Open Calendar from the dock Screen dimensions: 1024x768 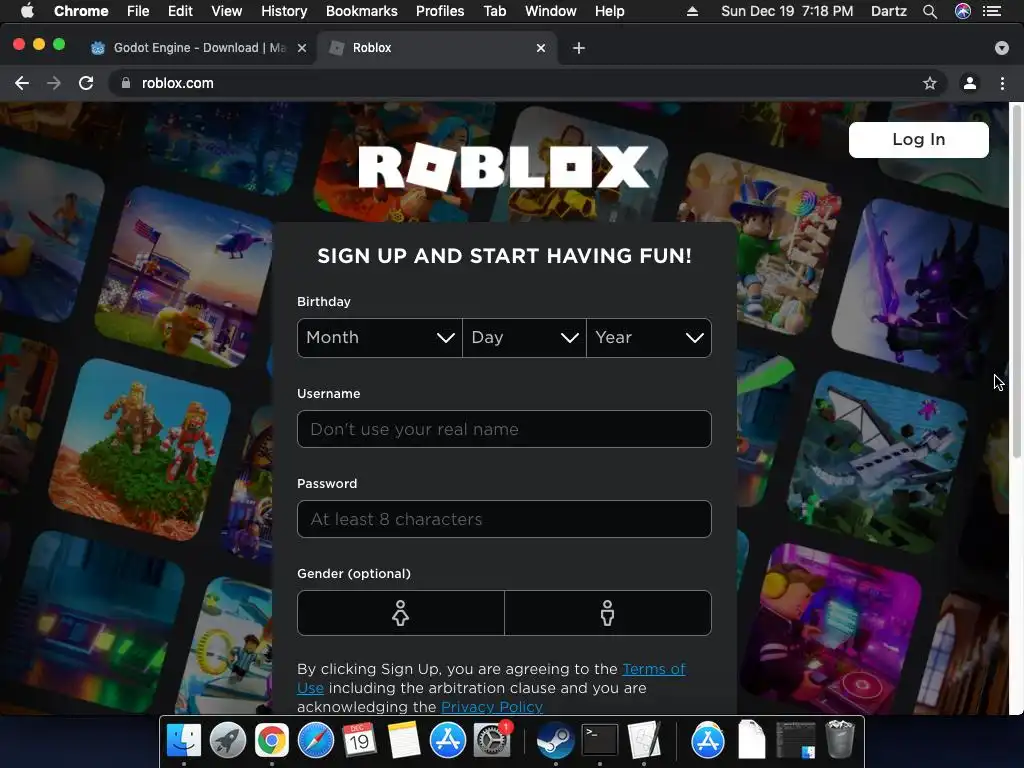pyautogui.click(x=359, y=741)
